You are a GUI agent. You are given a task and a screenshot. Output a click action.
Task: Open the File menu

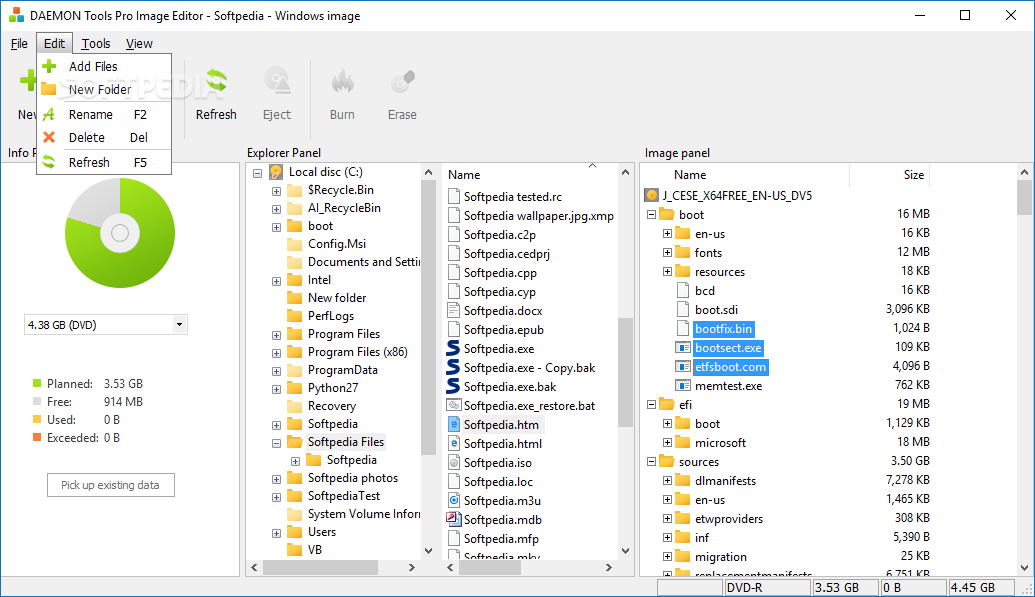click(x=19, y=44)
